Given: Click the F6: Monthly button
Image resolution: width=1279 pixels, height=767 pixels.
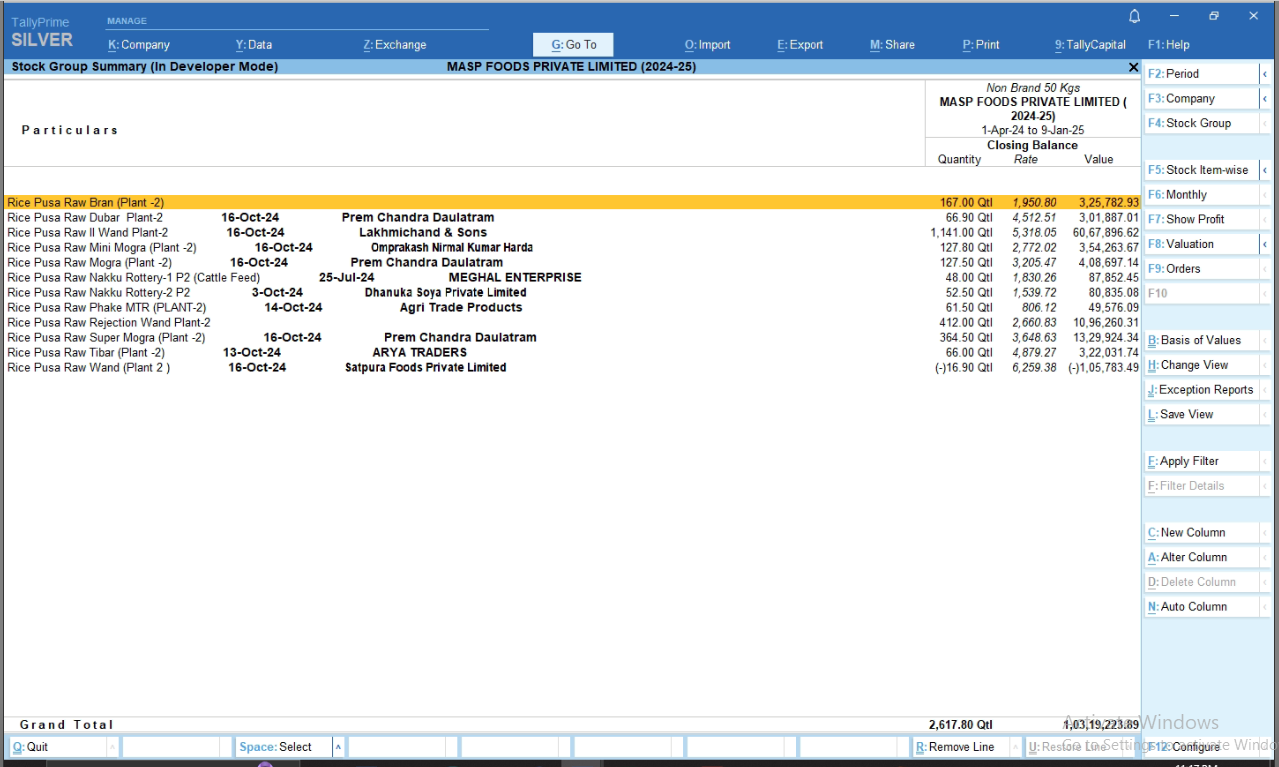Looking at the screenshot, I should click(x=1201, y=195).
